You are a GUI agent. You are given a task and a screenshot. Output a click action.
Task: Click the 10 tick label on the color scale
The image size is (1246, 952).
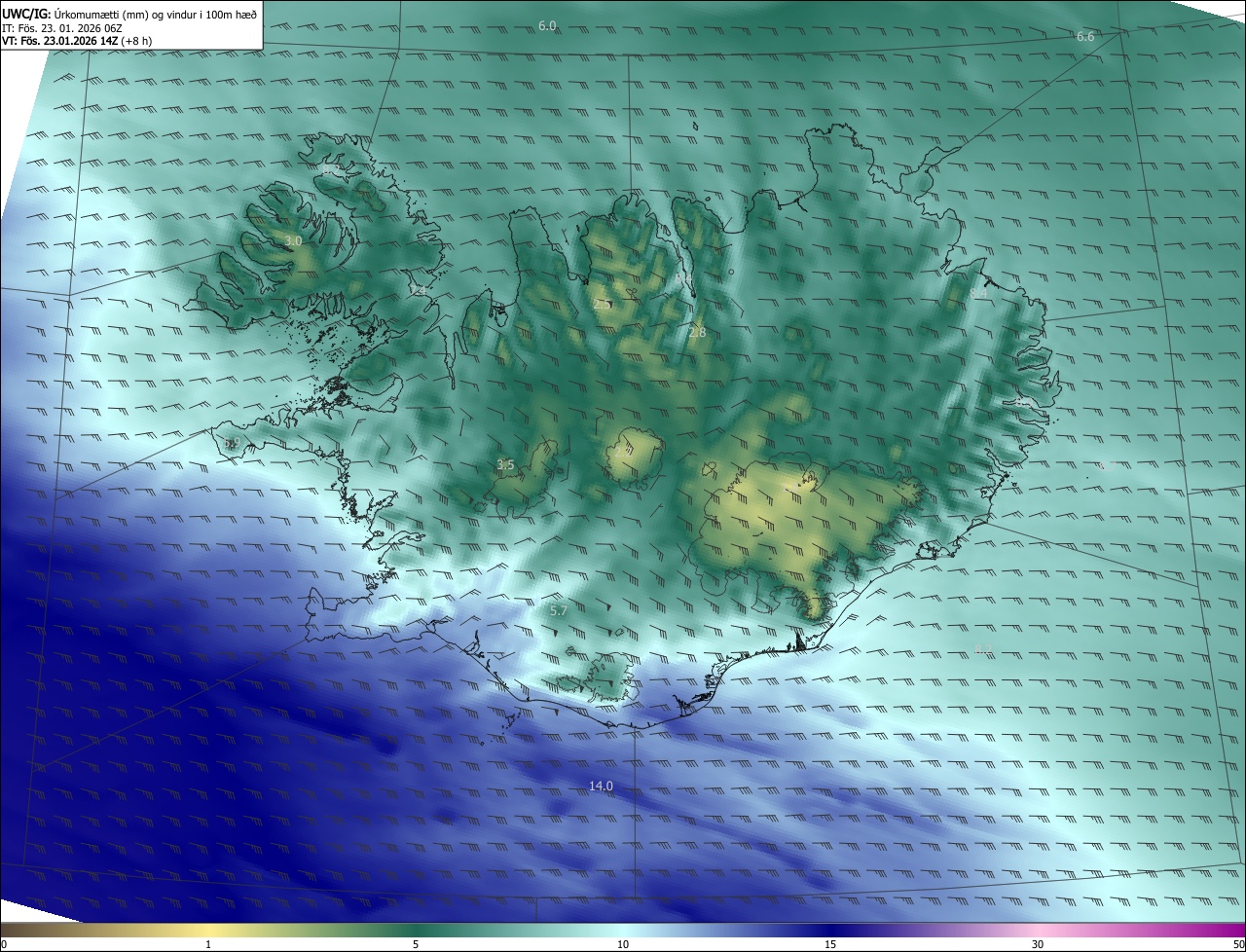click(623, 945)
